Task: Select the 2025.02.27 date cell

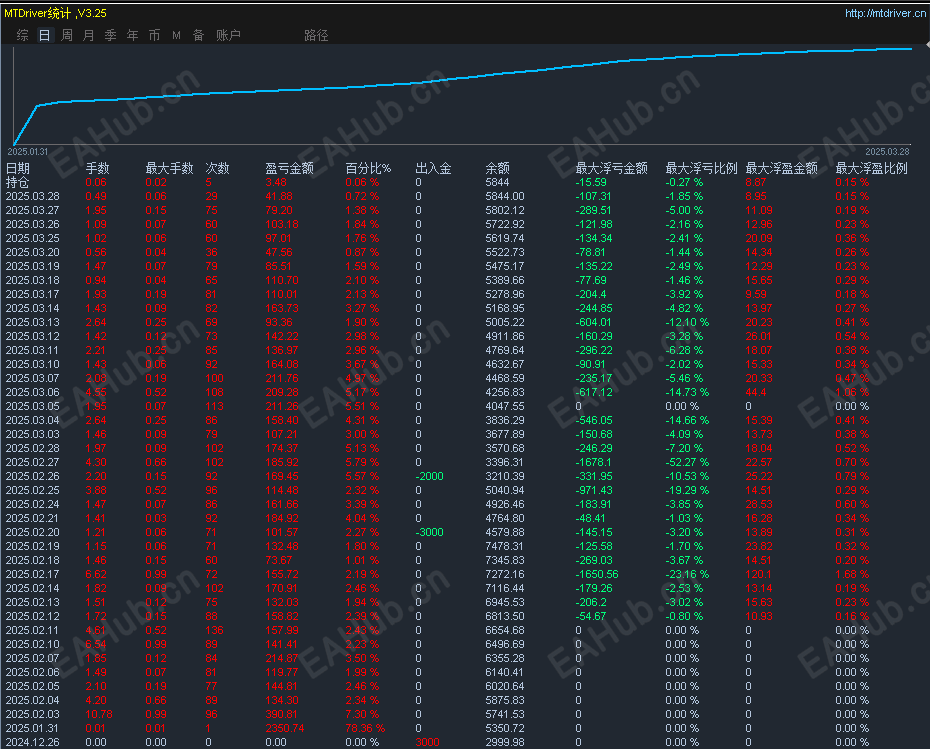Action: pos(33,463)
